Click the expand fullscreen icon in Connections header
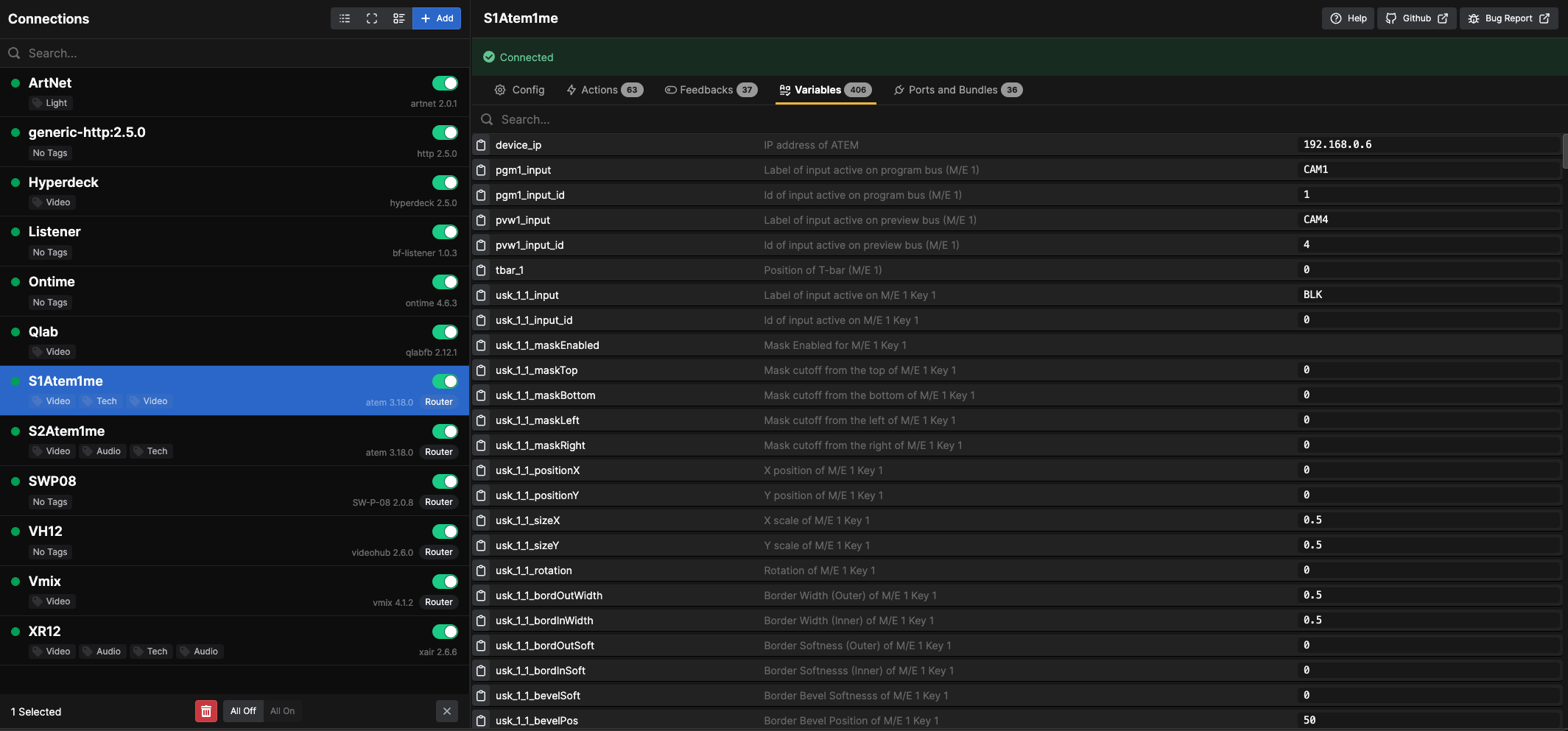Screen dimensions: 1568x731 [x=372, y=18]
